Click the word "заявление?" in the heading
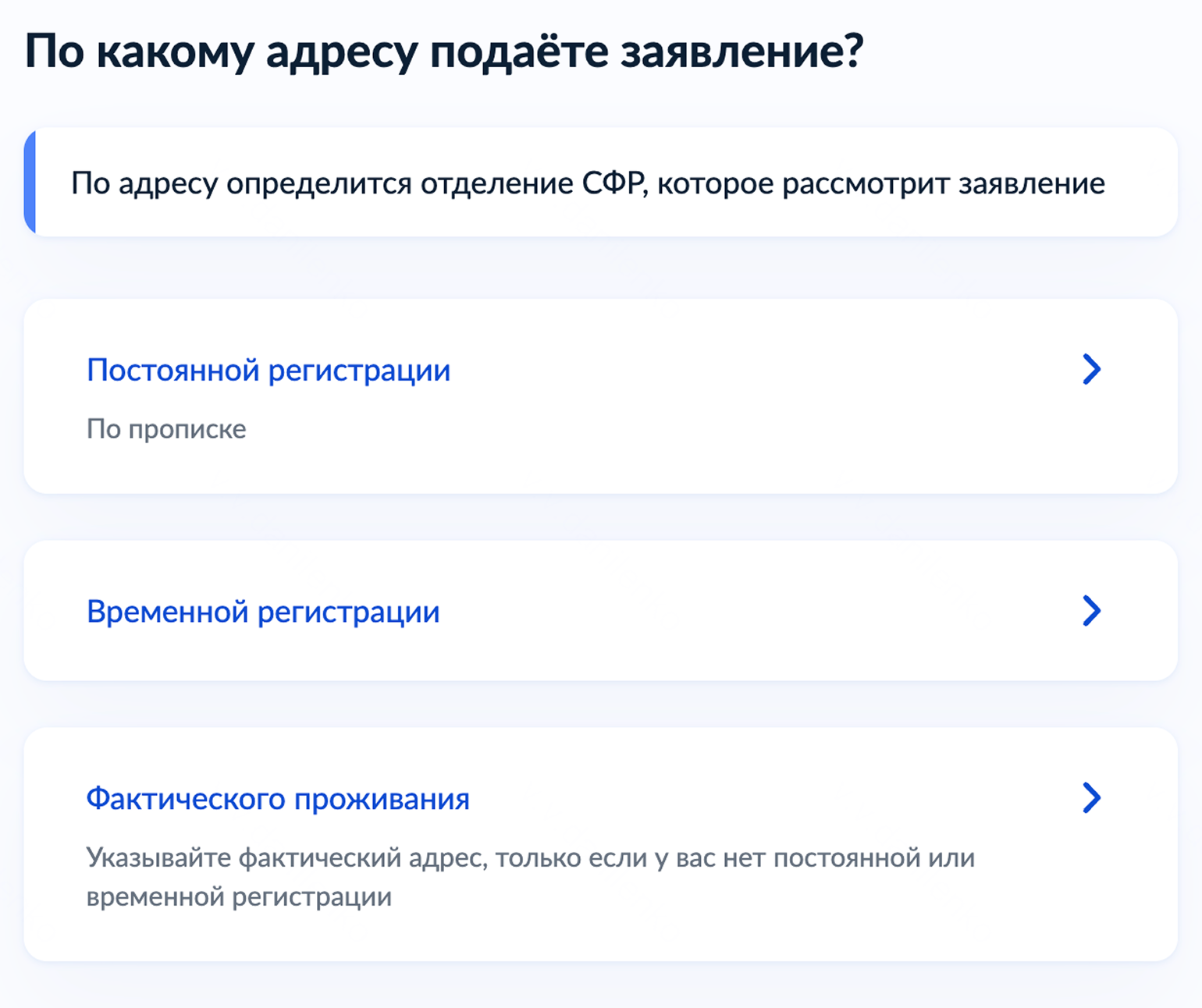1202x1008 pixels. click(x=741, y=52)
